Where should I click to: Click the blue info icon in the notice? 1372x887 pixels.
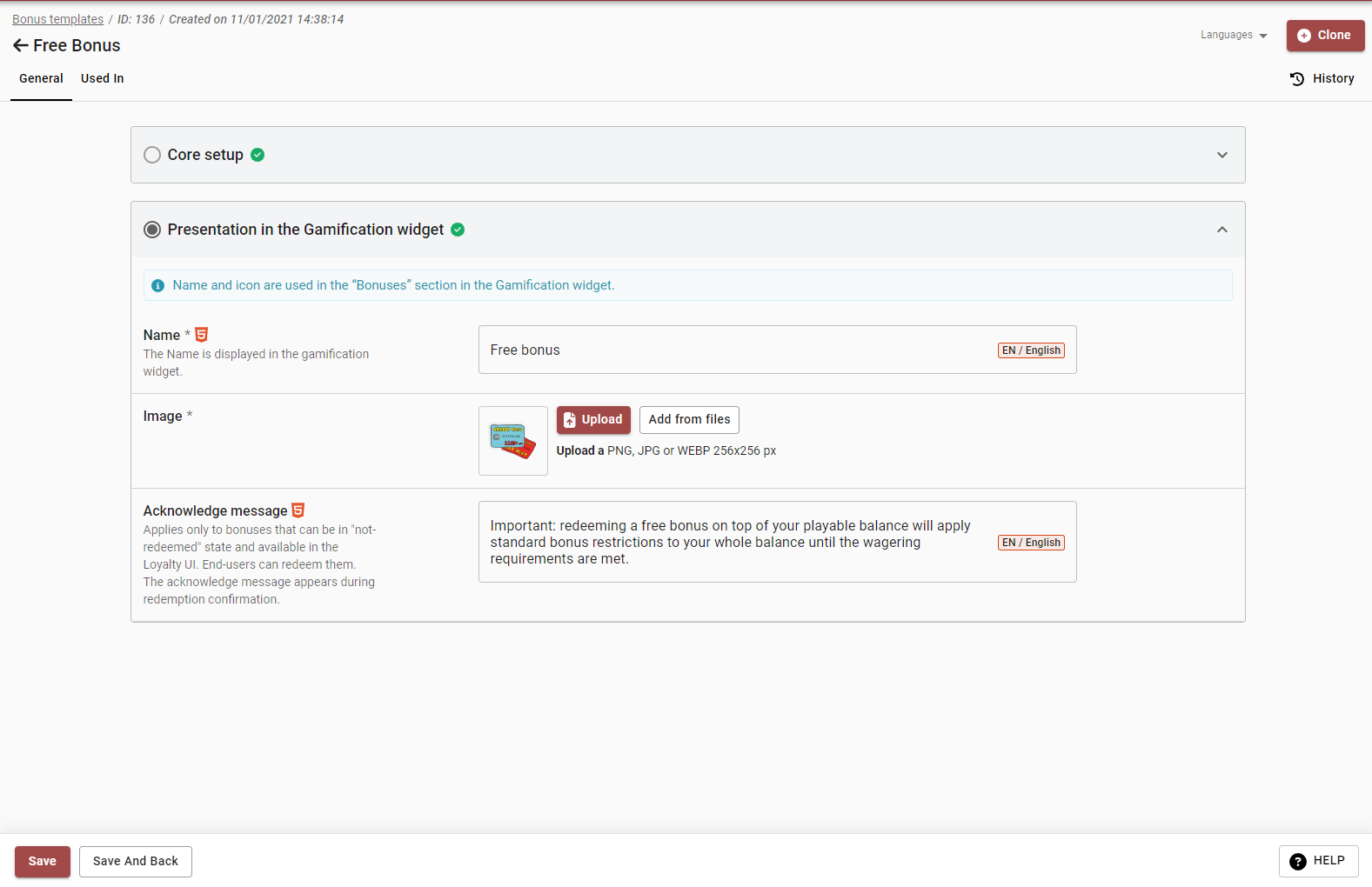click(x=158, y=285)
